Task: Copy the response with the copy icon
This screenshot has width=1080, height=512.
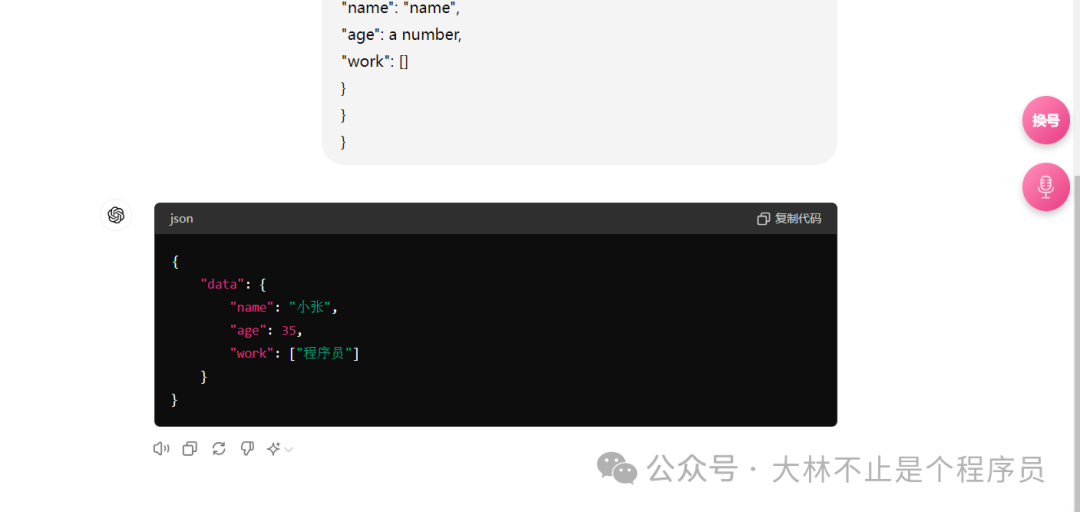Action: 189,449
